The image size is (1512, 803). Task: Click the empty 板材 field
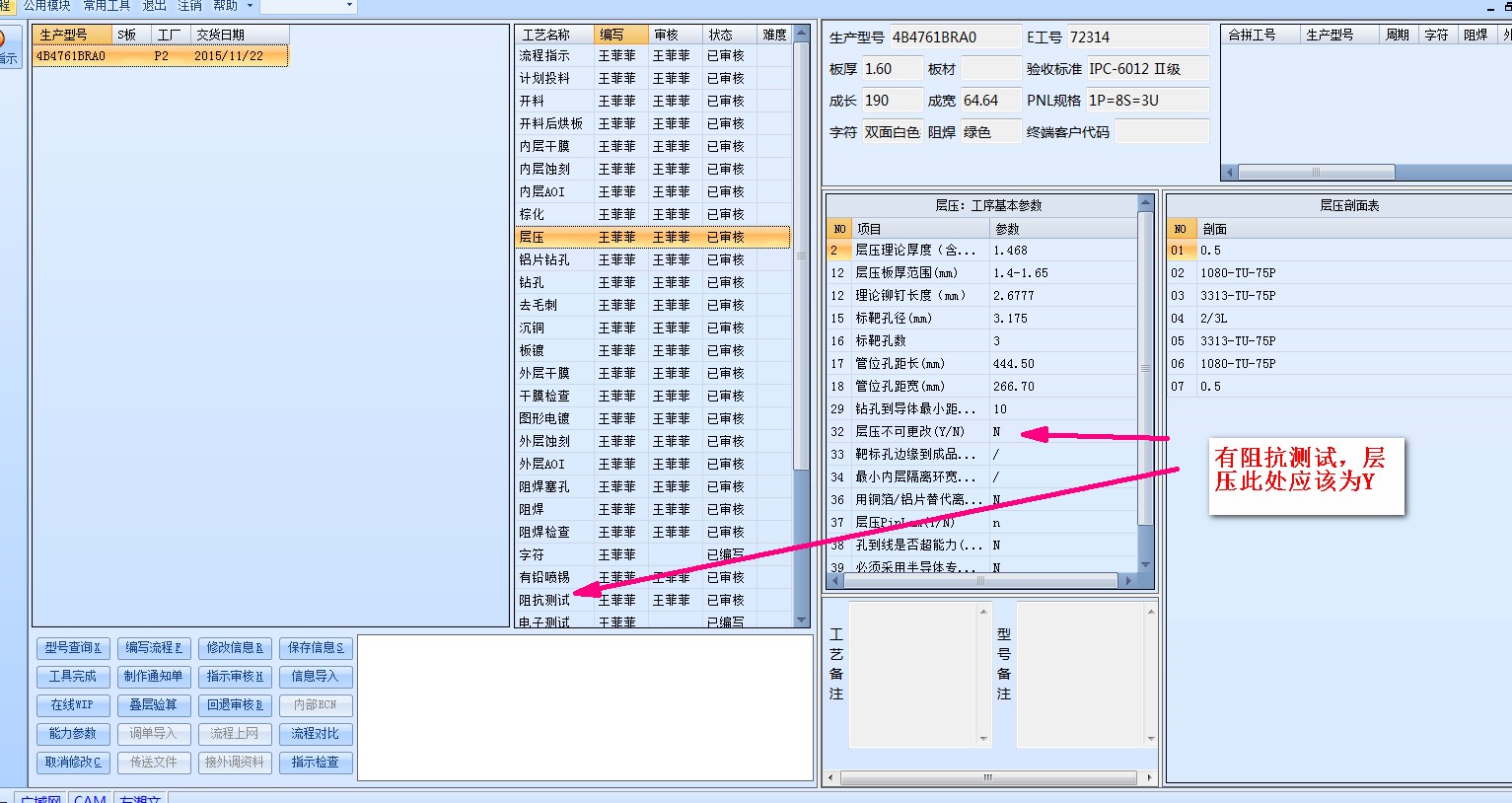click(990, 69)
